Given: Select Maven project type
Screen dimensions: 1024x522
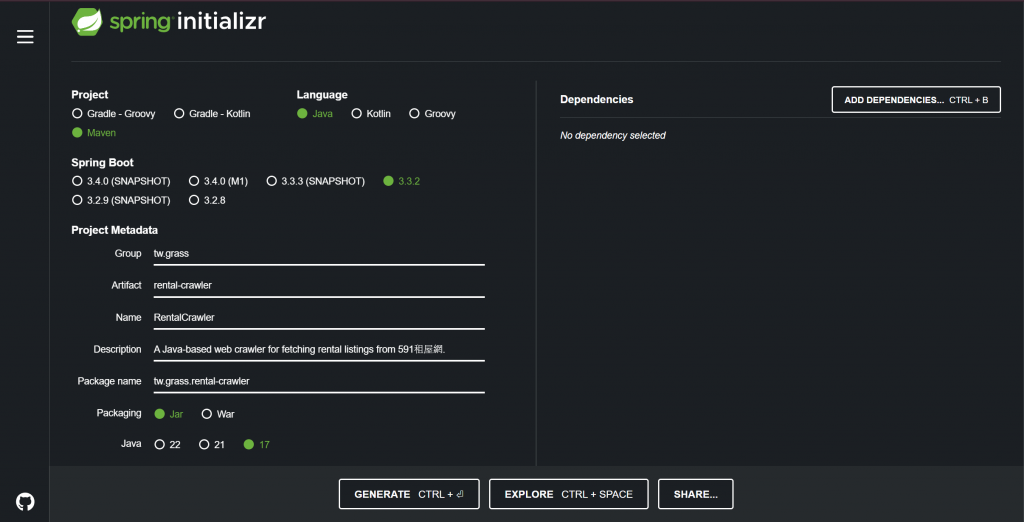Looking at the screenshot, I should (x=94, y=133).
